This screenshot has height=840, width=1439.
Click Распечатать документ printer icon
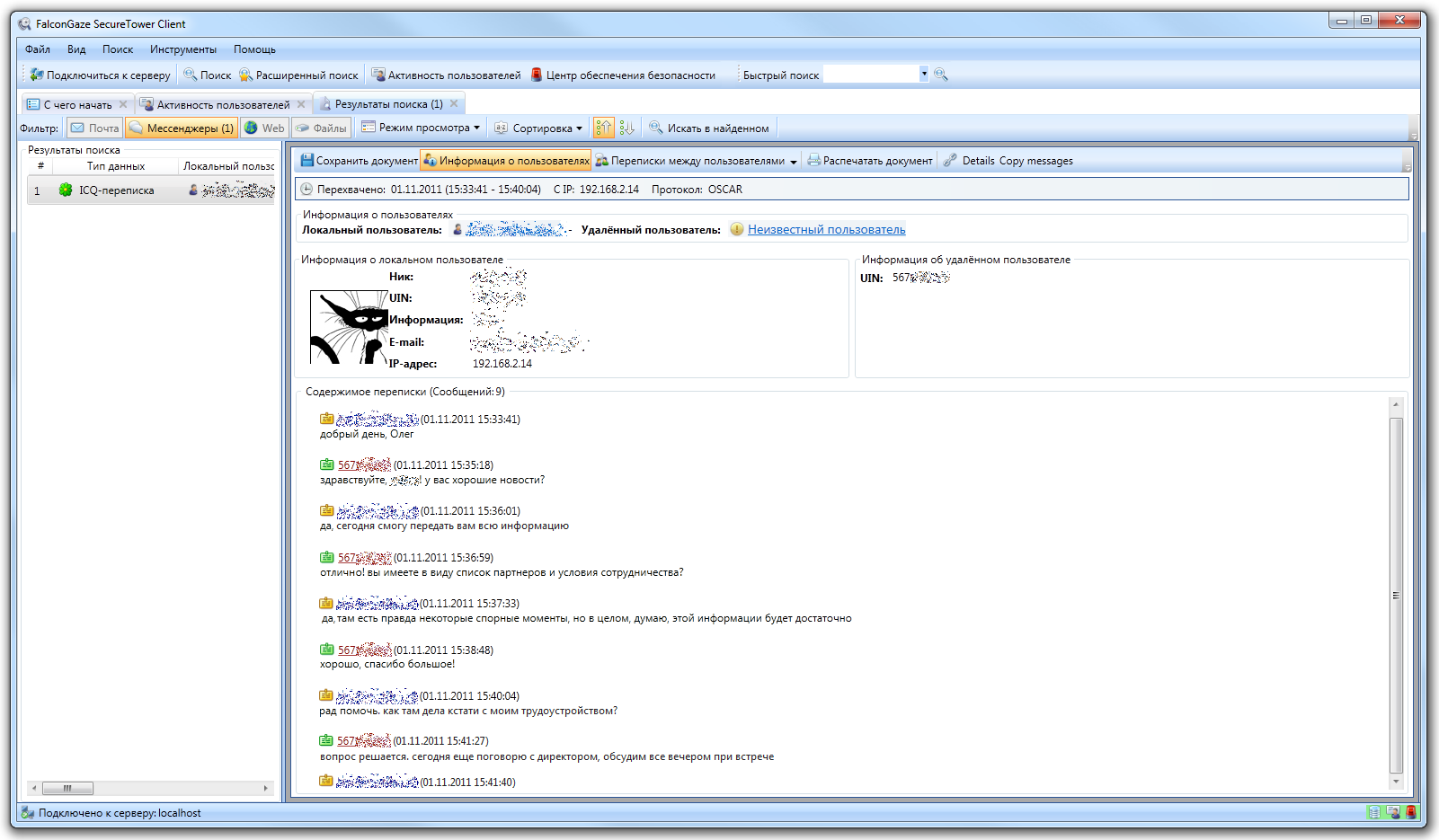pyautogui.click(x=813, y=160)
